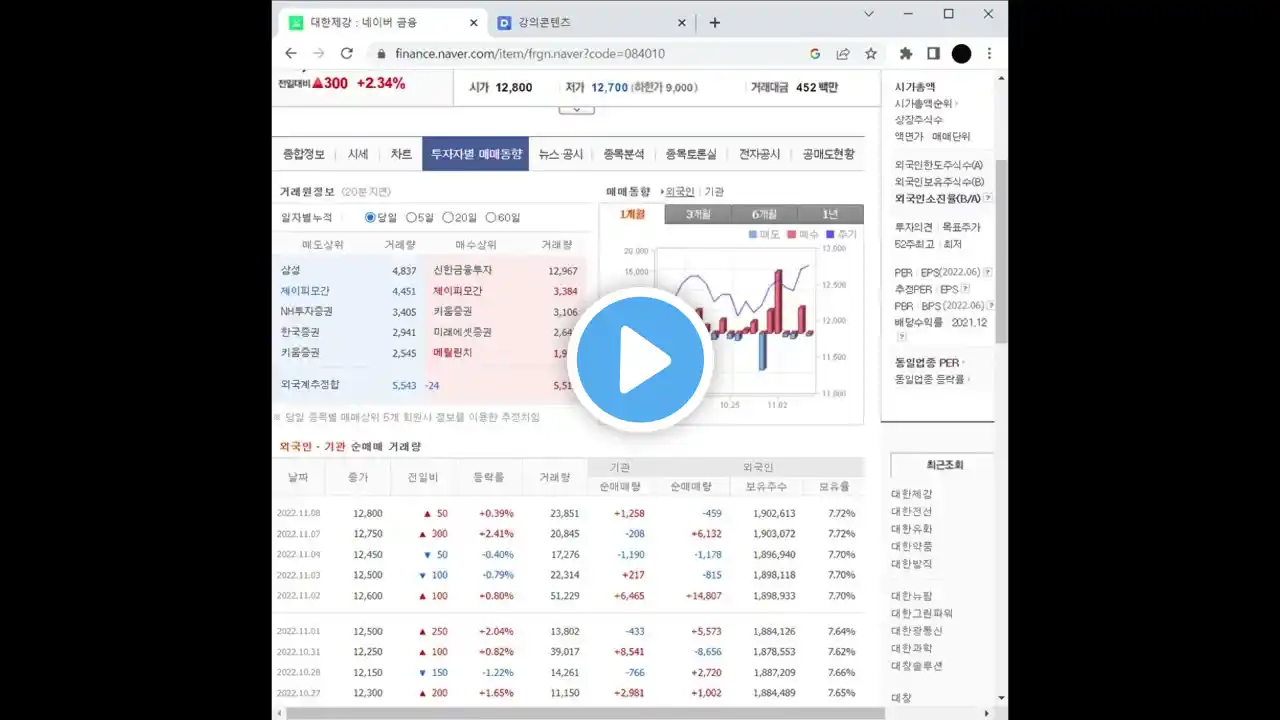1280x720 pixels.
Task: Show 3개월 chart period
Action: 698,214
